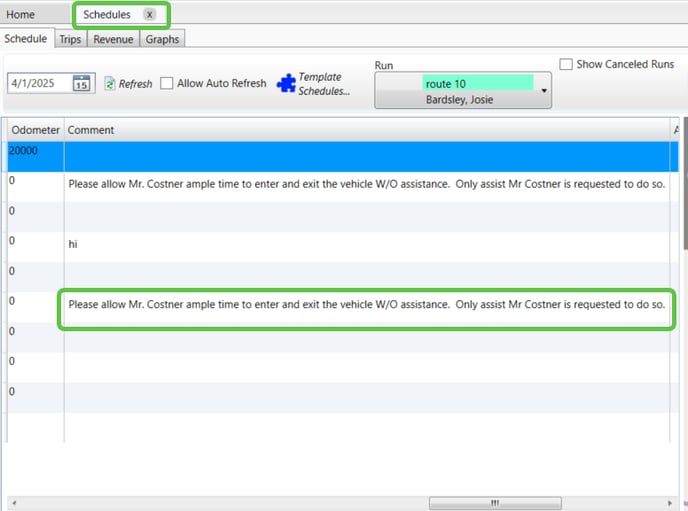Click the Refresh button label
Screen dimensions: 688x511
pyautogui.click(x=135, y=84)
